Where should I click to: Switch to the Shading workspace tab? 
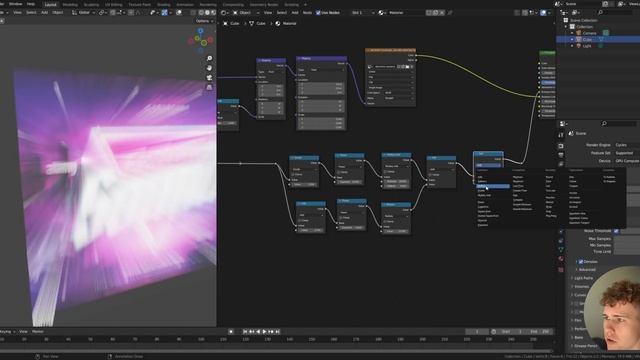pos(163,4)
